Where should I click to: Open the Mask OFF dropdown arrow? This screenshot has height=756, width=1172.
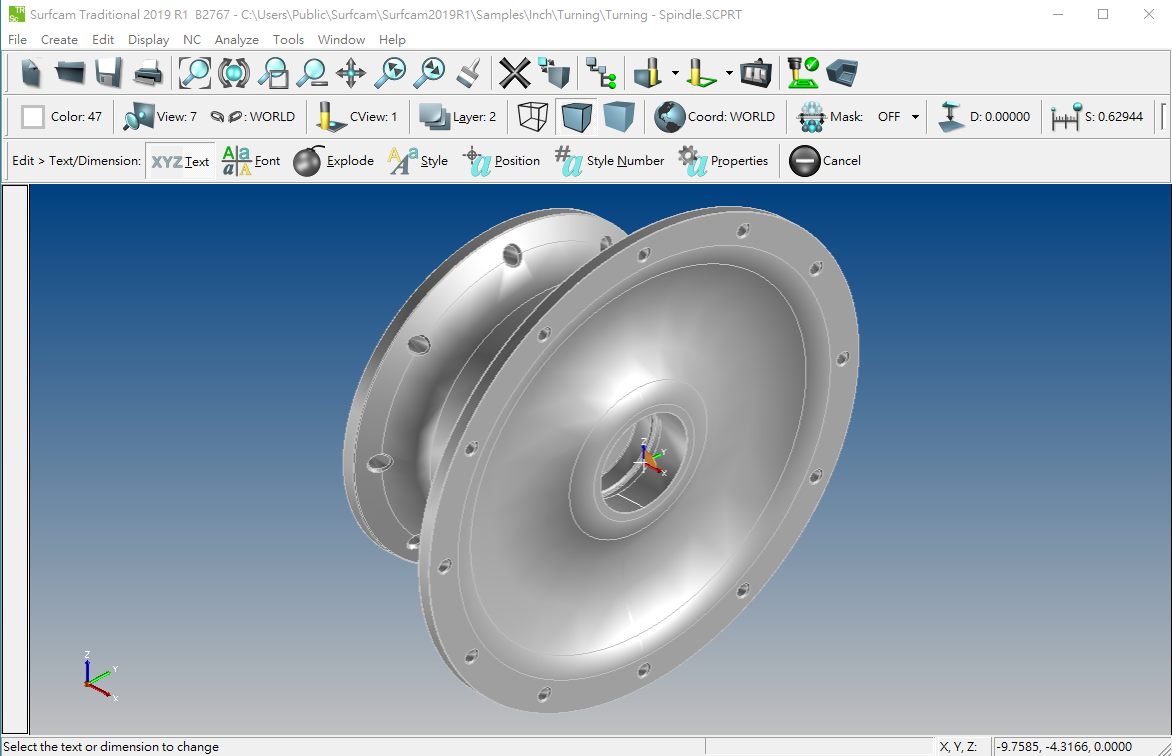(x=915, y=117)
